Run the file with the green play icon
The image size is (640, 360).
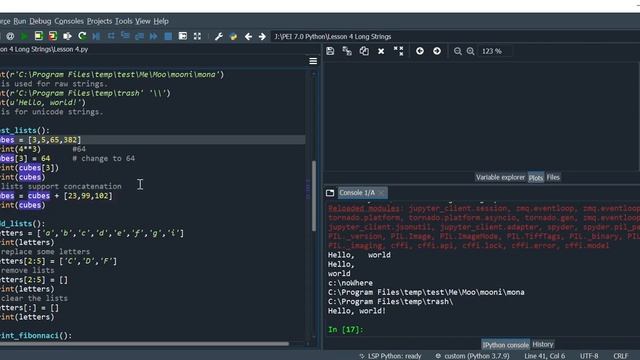(24, 36)
